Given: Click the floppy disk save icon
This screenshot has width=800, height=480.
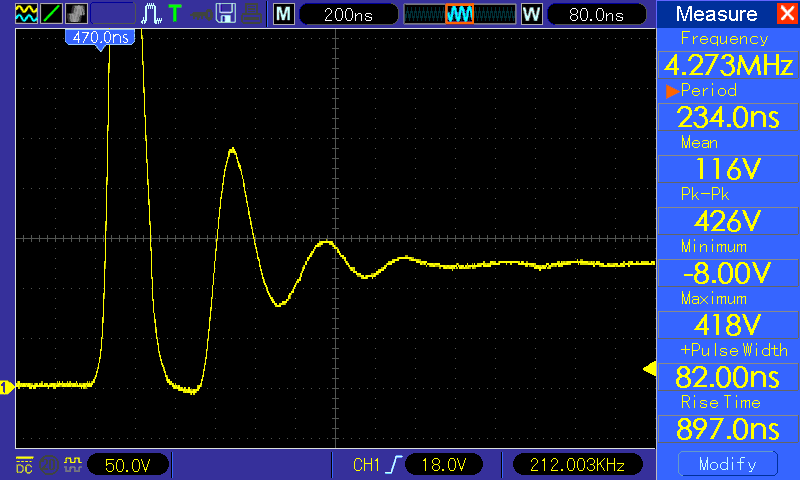Looking at the screenshot, I should pos(226,14).
